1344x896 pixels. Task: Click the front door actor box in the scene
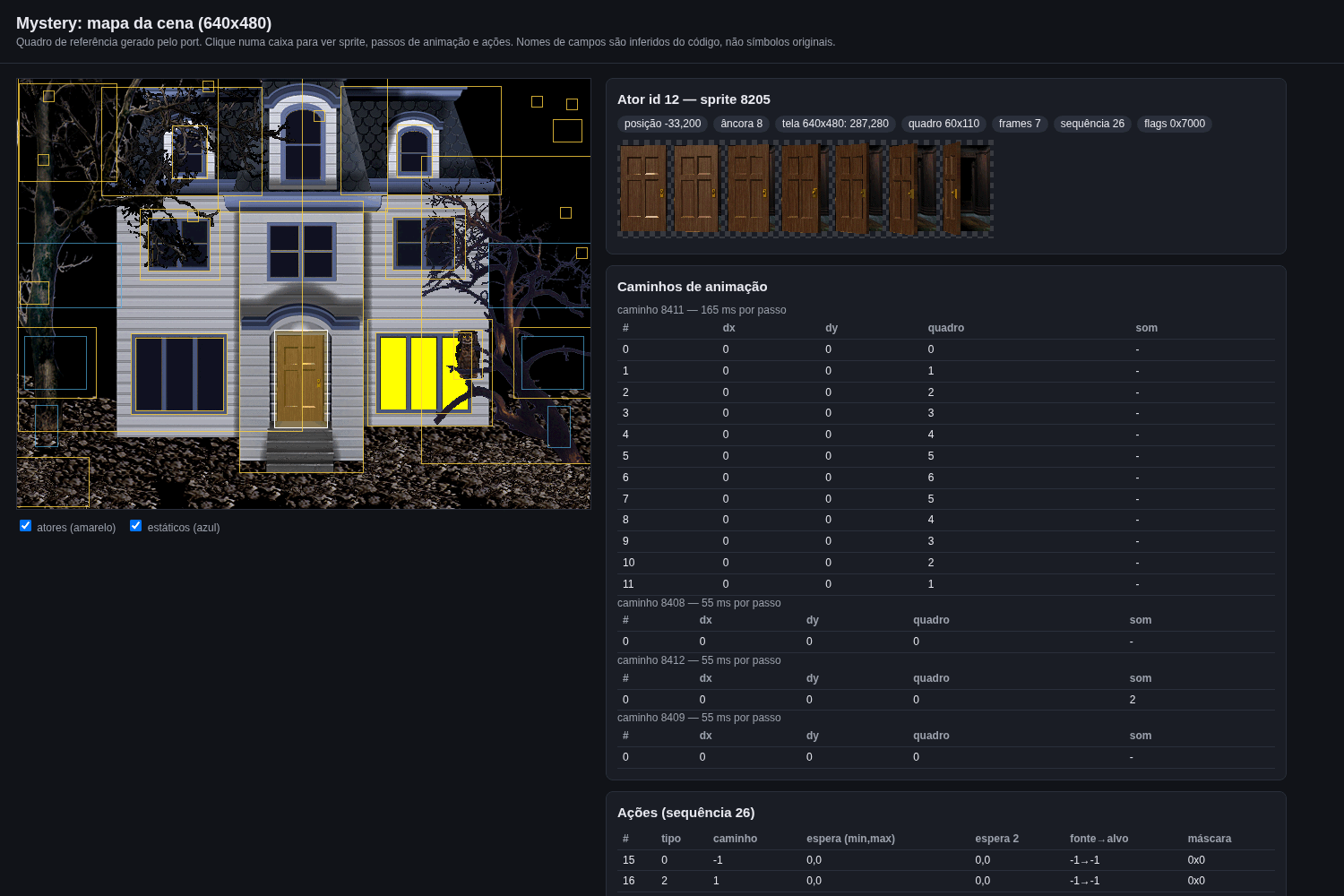point(301,379)
